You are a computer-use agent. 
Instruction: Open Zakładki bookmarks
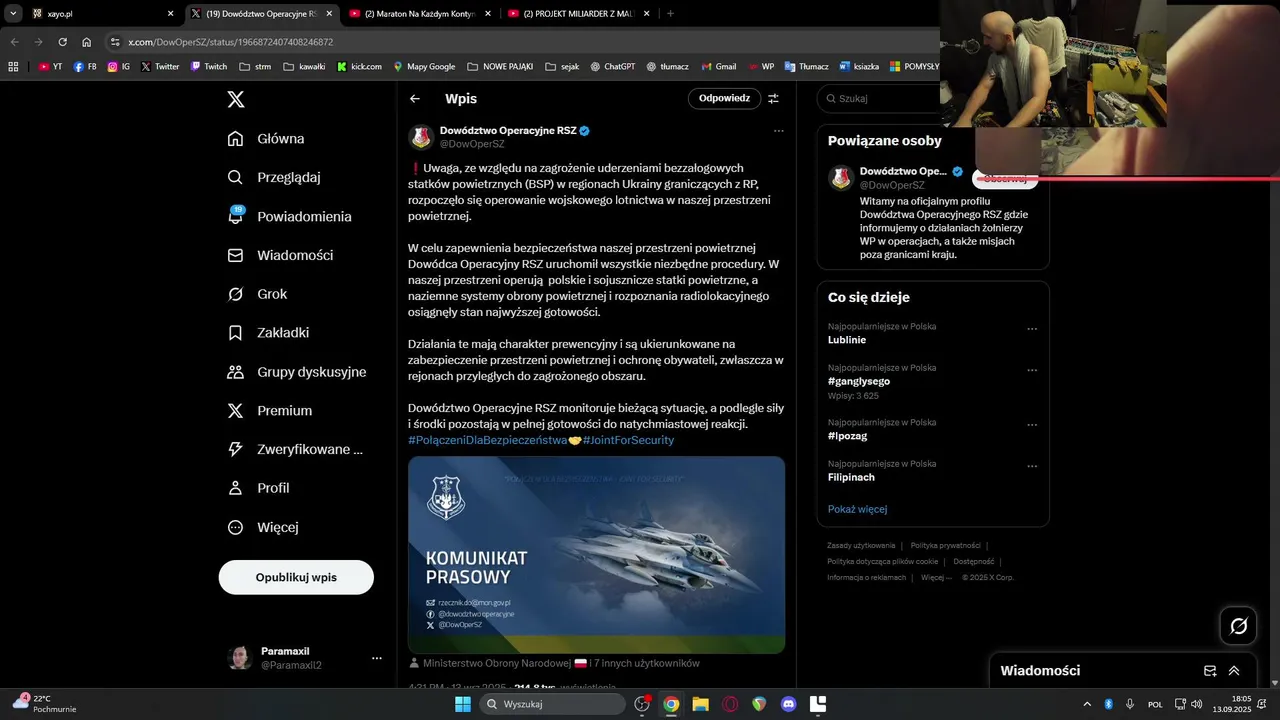click(268, 333)
